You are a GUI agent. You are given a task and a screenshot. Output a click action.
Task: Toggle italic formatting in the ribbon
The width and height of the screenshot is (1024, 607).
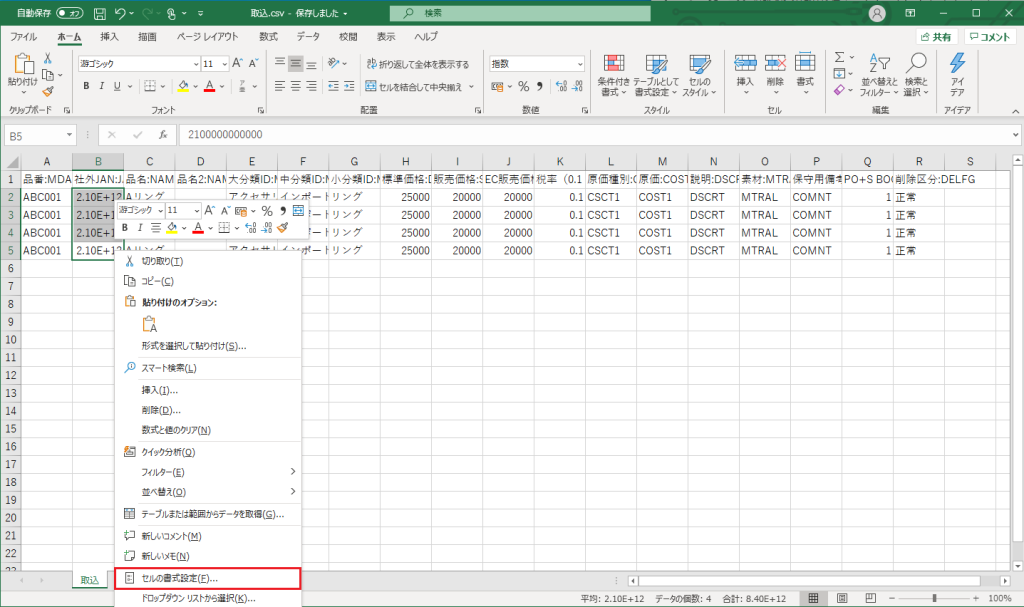point(103,86)
